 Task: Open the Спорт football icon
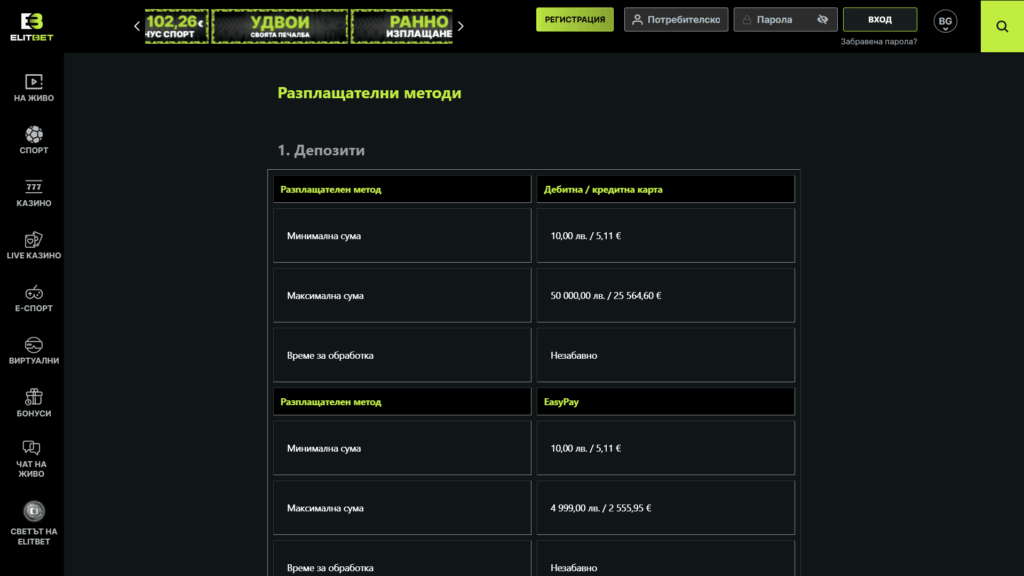(x=33, y=134)
